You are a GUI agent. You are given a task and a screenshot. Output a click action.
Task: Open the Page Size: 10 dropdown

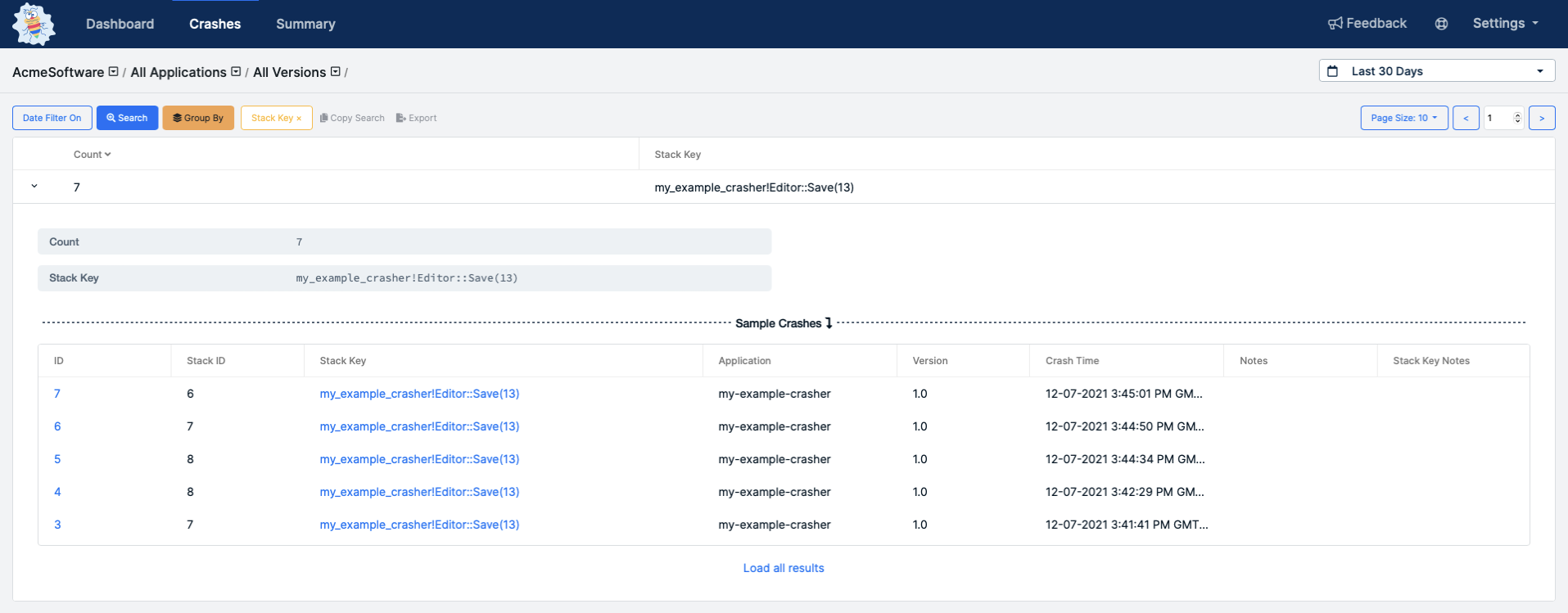click(x=1404, y=118)
